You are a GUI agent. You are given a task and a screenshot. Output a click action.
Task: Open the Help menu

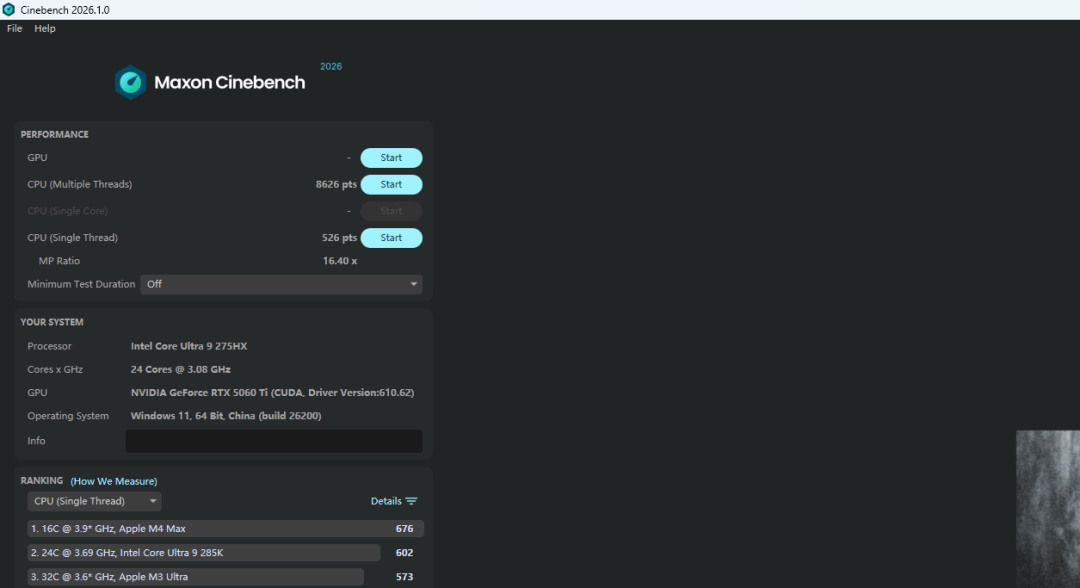(x=45, y=28)
